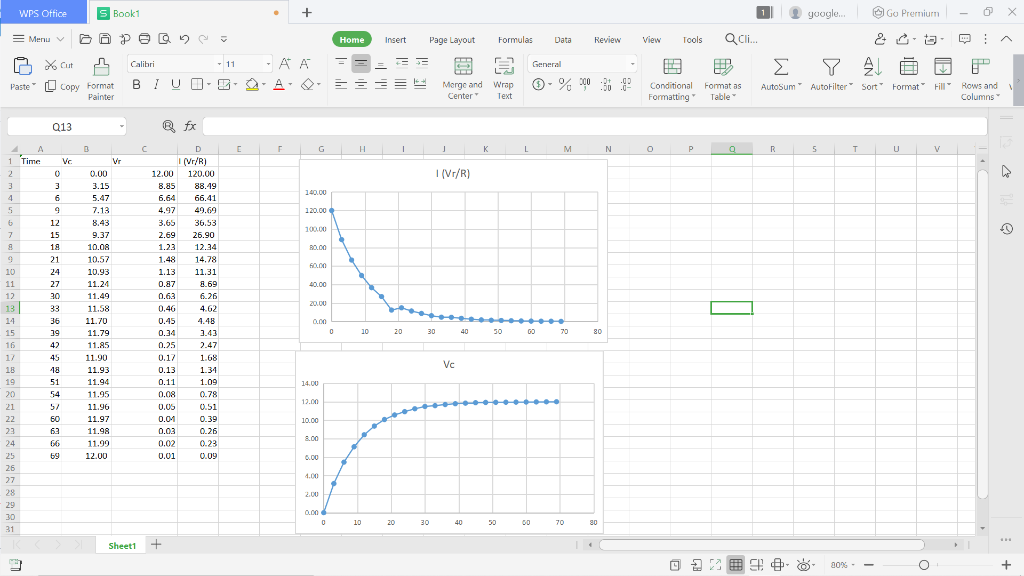Click the history icon in right sidebar
The width and height of the screenshot is (1024, 576).
1006,229
